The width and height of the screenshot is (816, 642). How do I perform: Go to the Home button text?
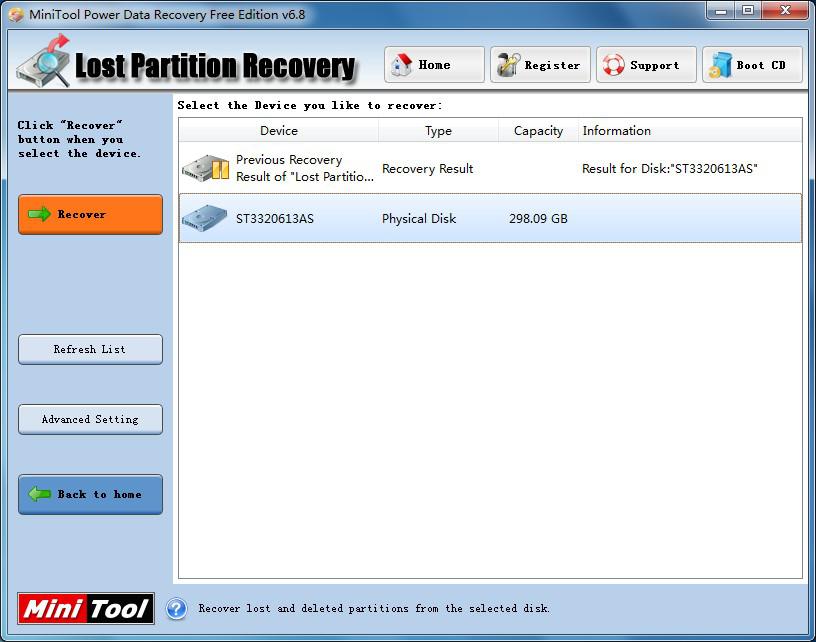coord(435,65)
